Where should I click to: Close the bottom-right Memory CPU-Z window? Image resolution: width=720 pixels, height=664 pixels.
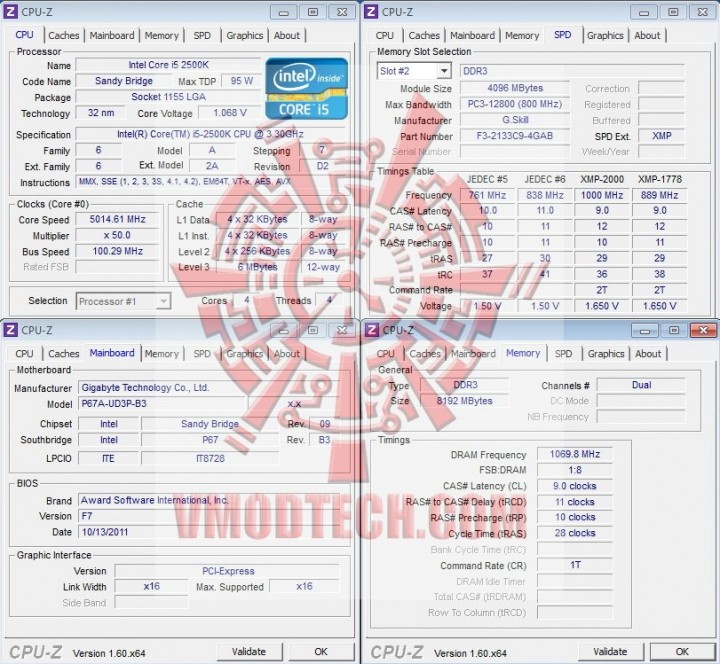(x=703, y=330)
